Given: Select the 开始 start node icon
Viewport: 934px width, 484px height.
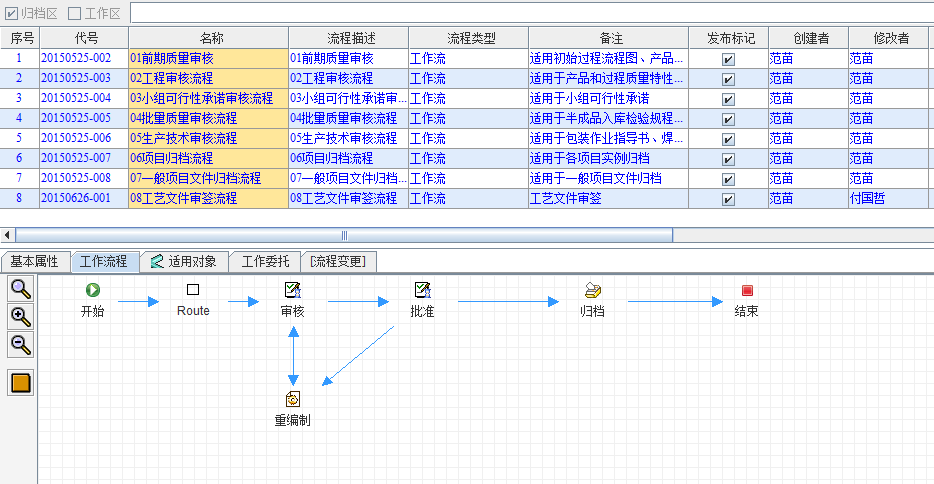Looking at the screenshot, I should click(x=92, y=290).
